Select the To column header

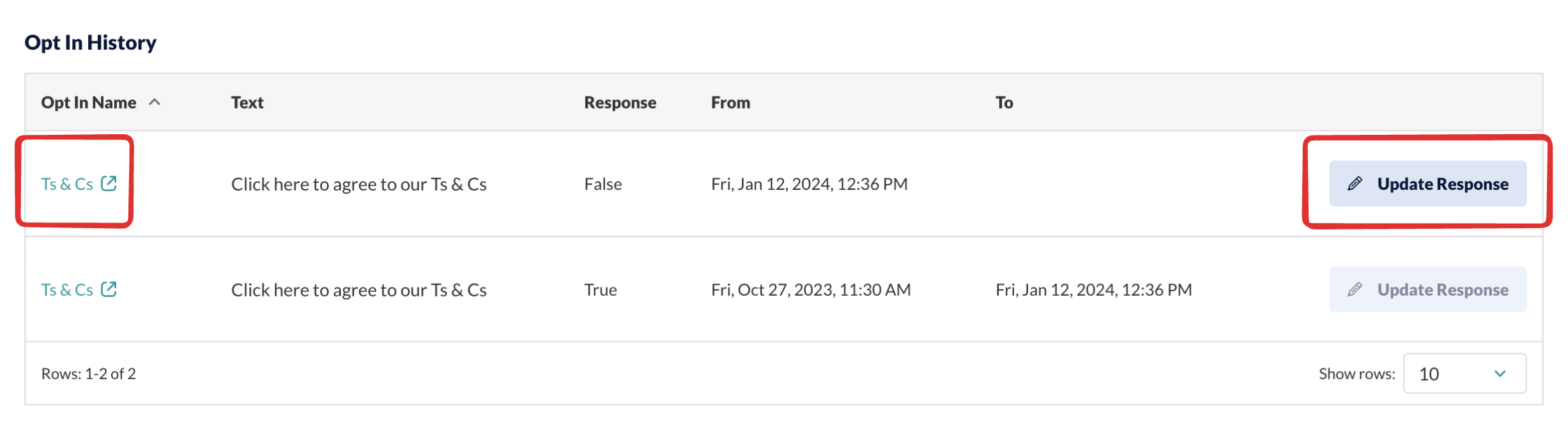tap(1004, 102)
